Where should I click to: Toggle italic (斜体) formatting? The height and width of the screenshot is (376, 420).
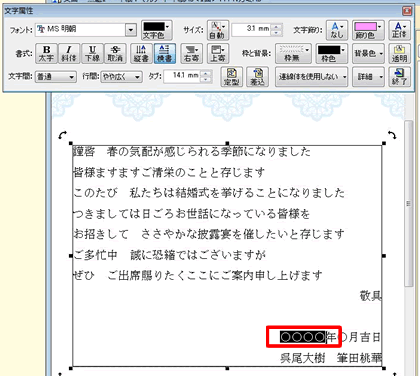[69, 53]
